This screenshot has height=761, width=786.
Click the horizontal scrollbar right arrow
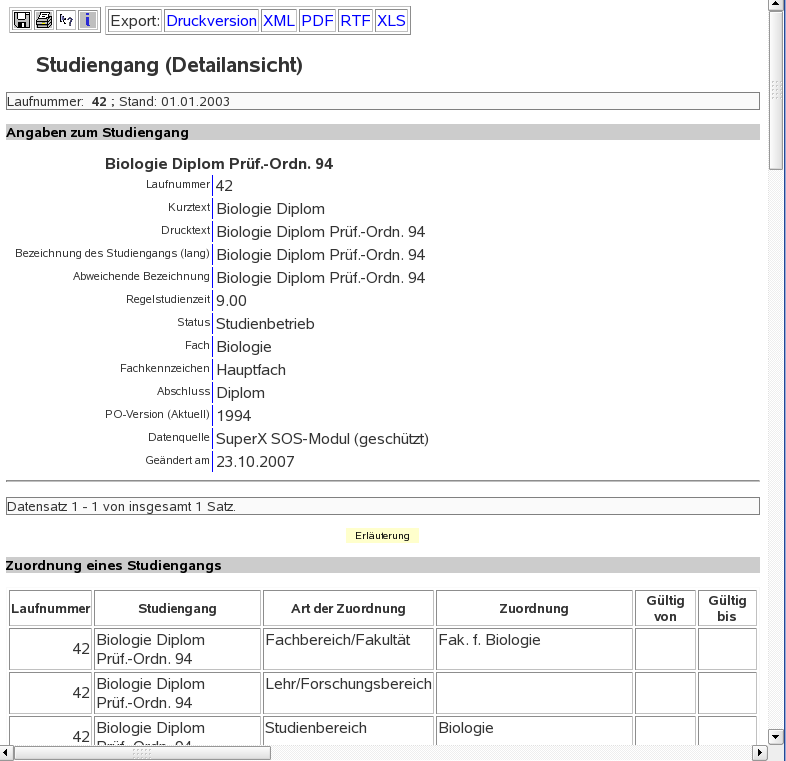[760, 752]
